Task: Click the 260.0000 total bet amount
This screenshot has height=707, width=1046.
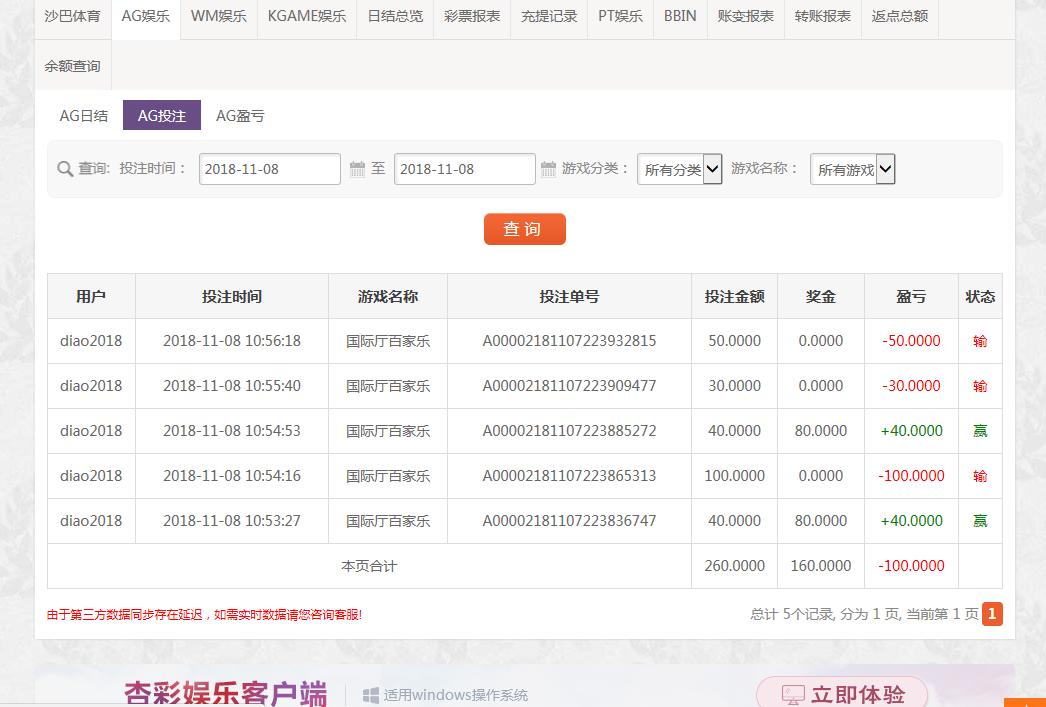Action: [x=734, y=566]
